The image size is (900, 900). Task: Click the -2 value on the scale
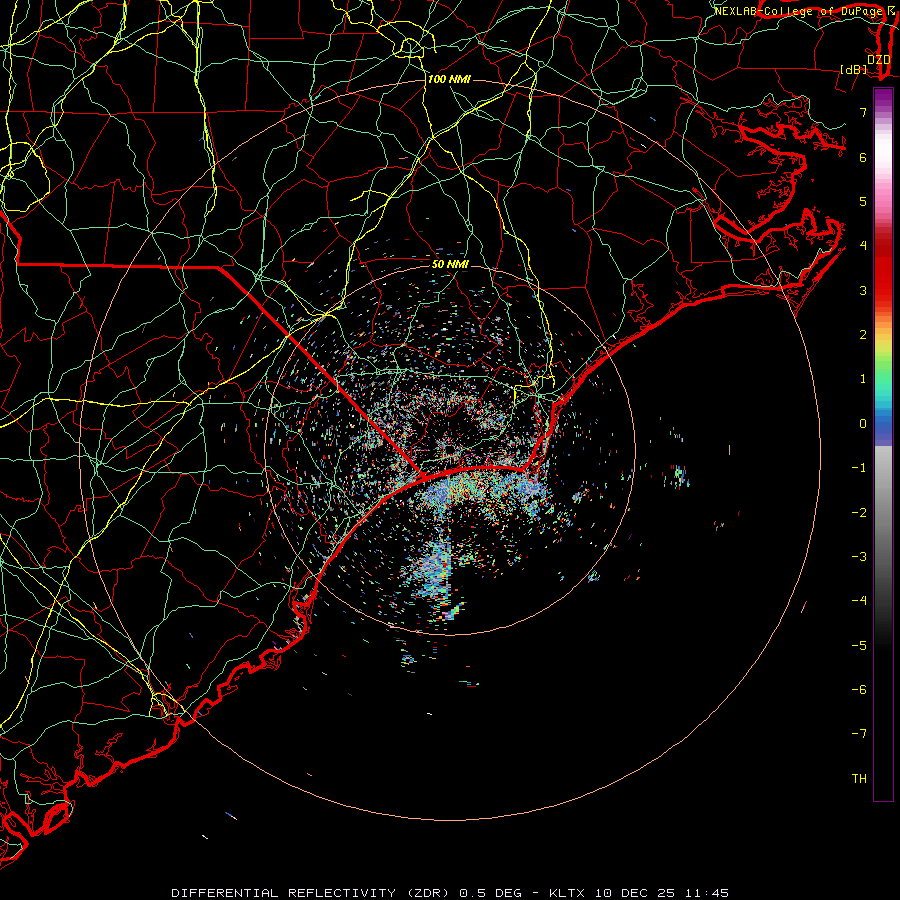click(x=859, y=513)
